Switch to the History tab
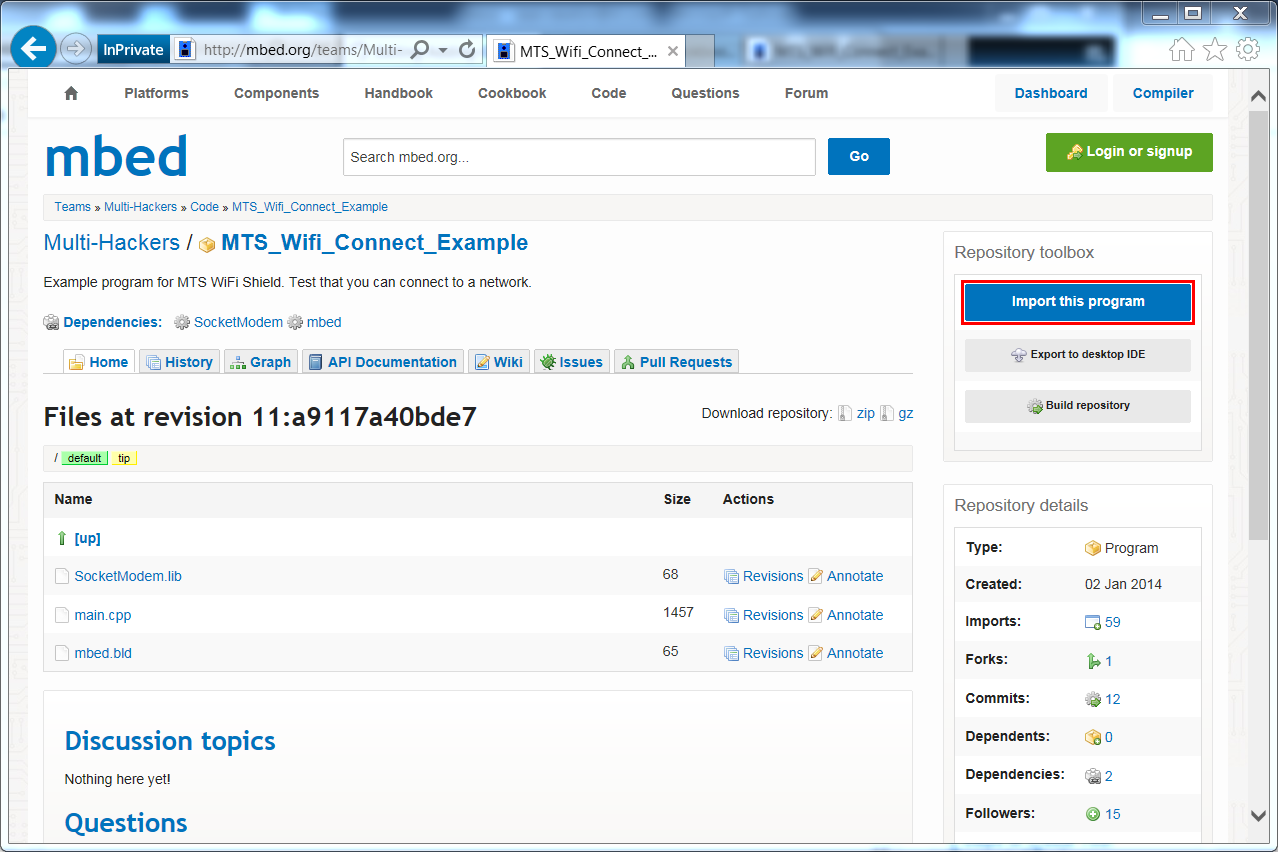The height and width of the screenshot is (852, 1278). click(x=179, y=362)
